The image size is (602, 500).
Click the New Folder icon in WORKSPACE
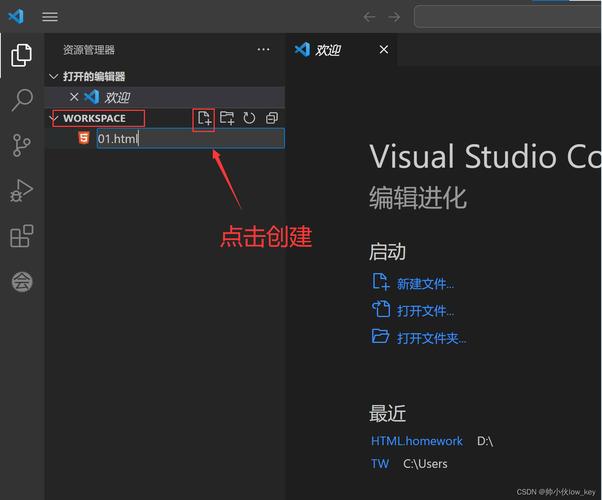point(227,118)
